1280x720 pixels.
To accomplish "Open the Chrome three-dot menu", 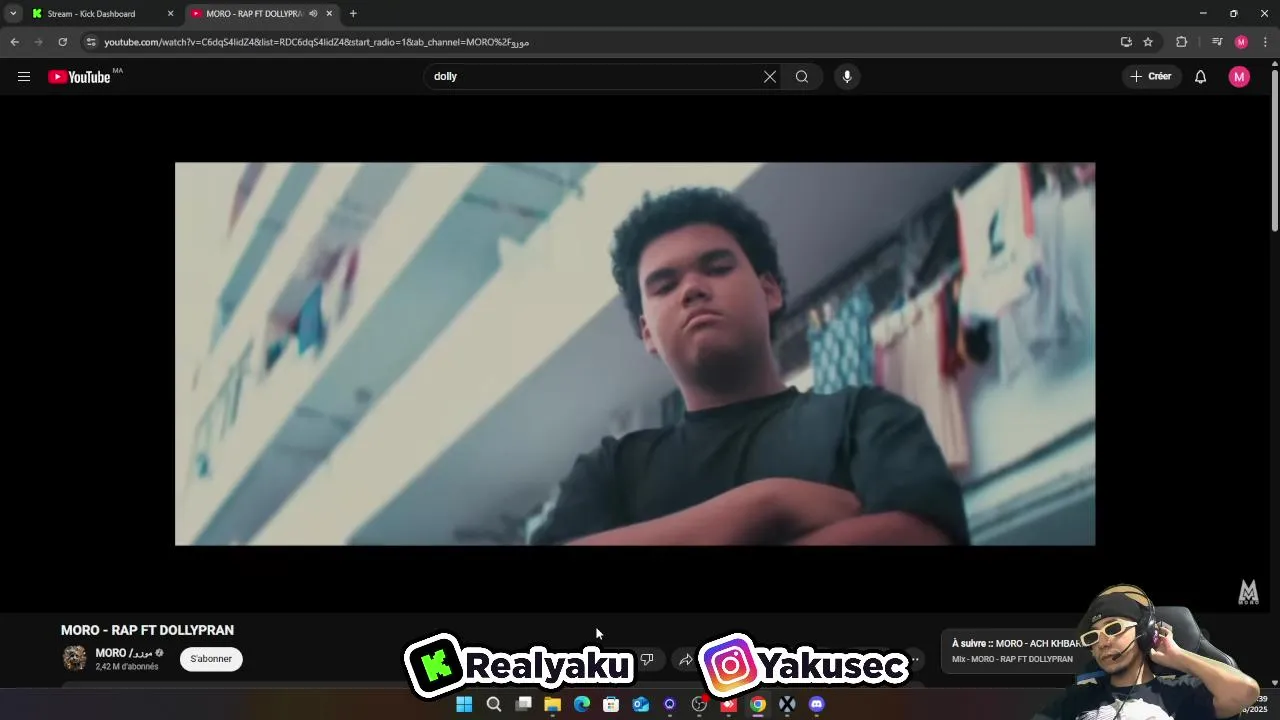I will [1265, 42].
